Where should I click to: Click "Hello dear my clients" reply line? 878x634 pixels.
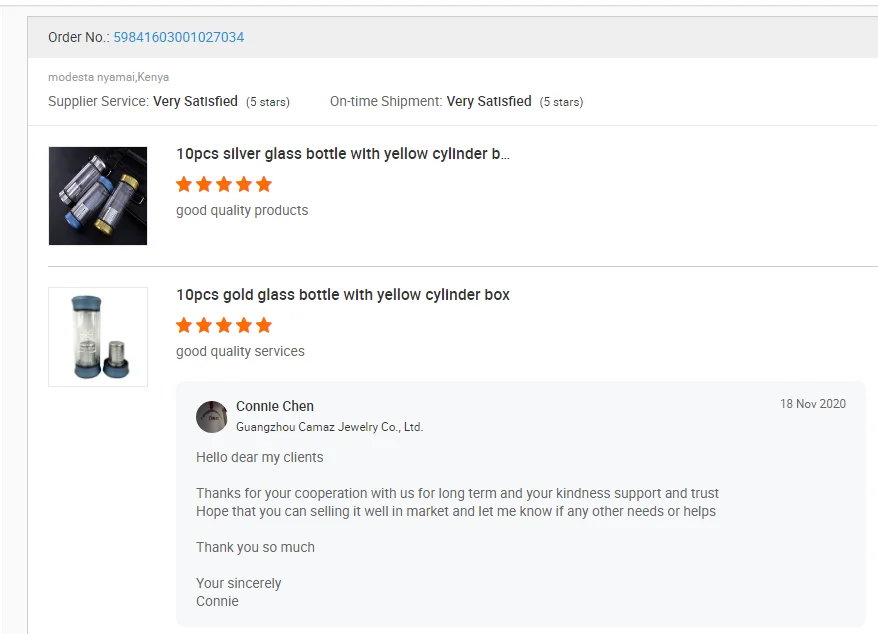point(260,457)
